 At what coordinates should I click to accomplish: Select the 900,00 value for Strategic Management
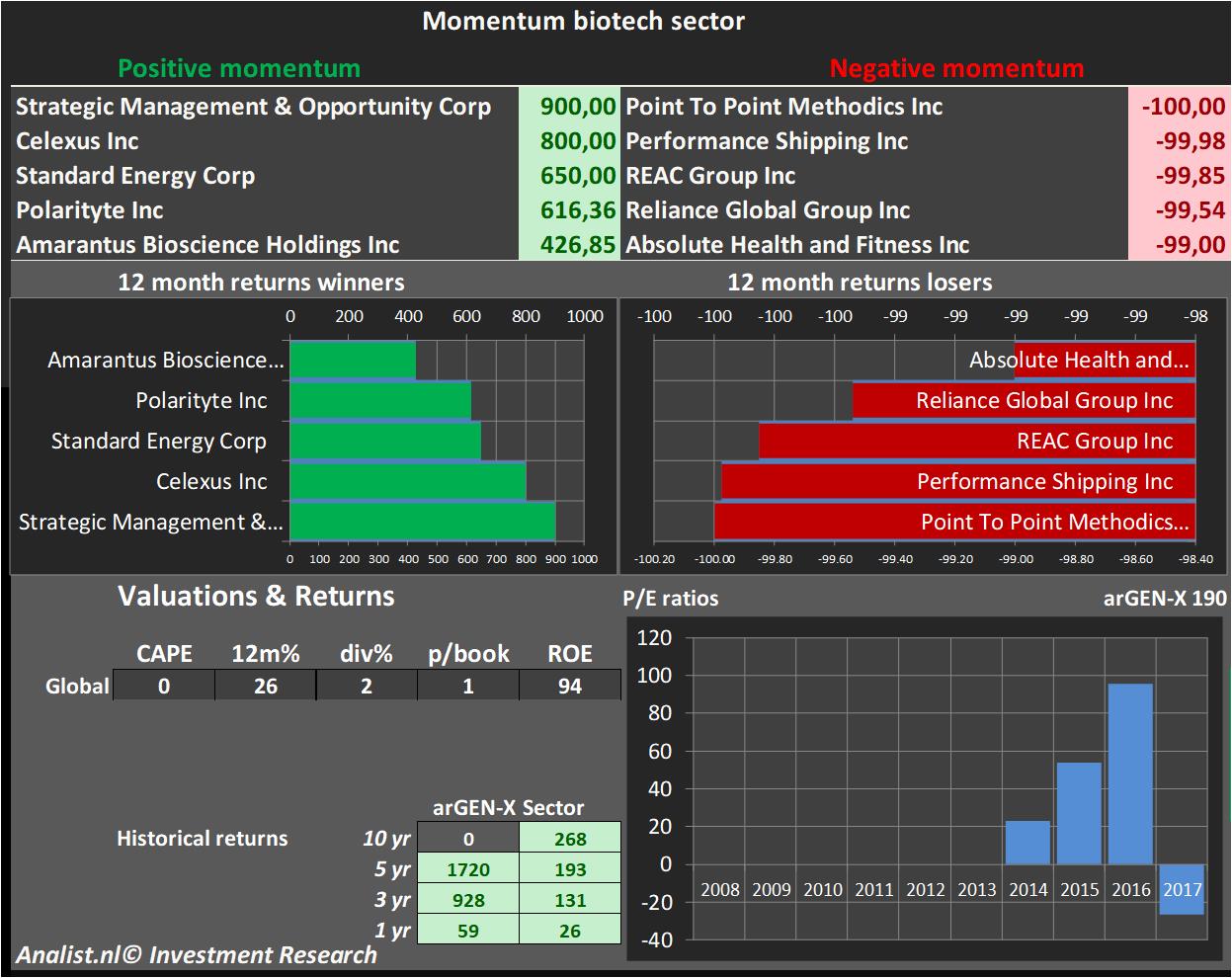click(578, 107)
